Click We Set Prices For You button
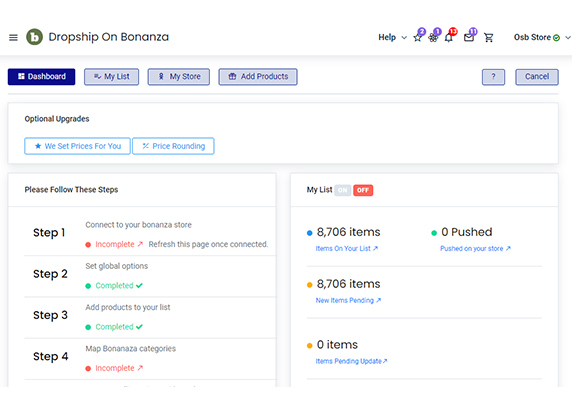 pyautogui.click(x=77, y=146)
